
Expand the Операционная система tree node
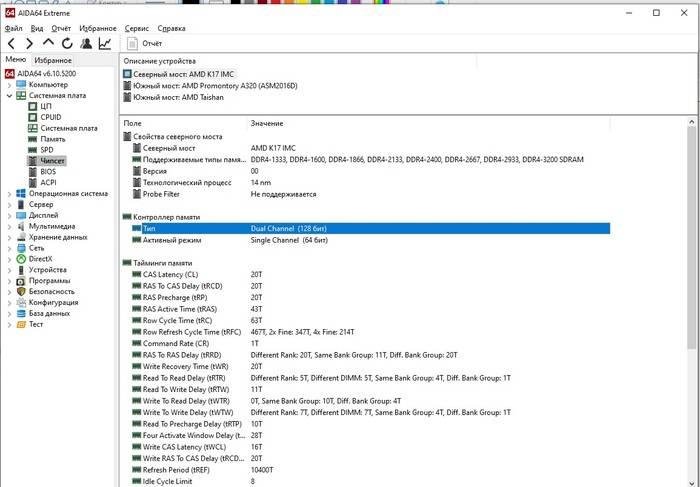(9, 194)
